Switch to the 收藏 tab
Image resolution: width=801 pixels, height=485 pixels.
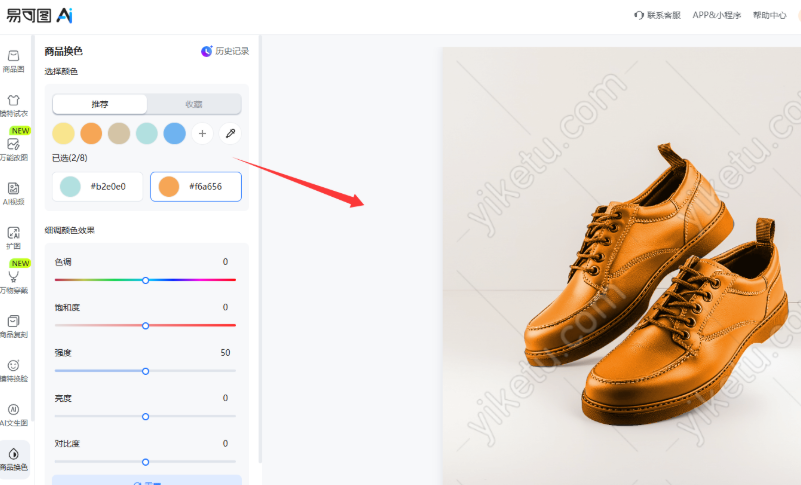[x=194, y=104]
